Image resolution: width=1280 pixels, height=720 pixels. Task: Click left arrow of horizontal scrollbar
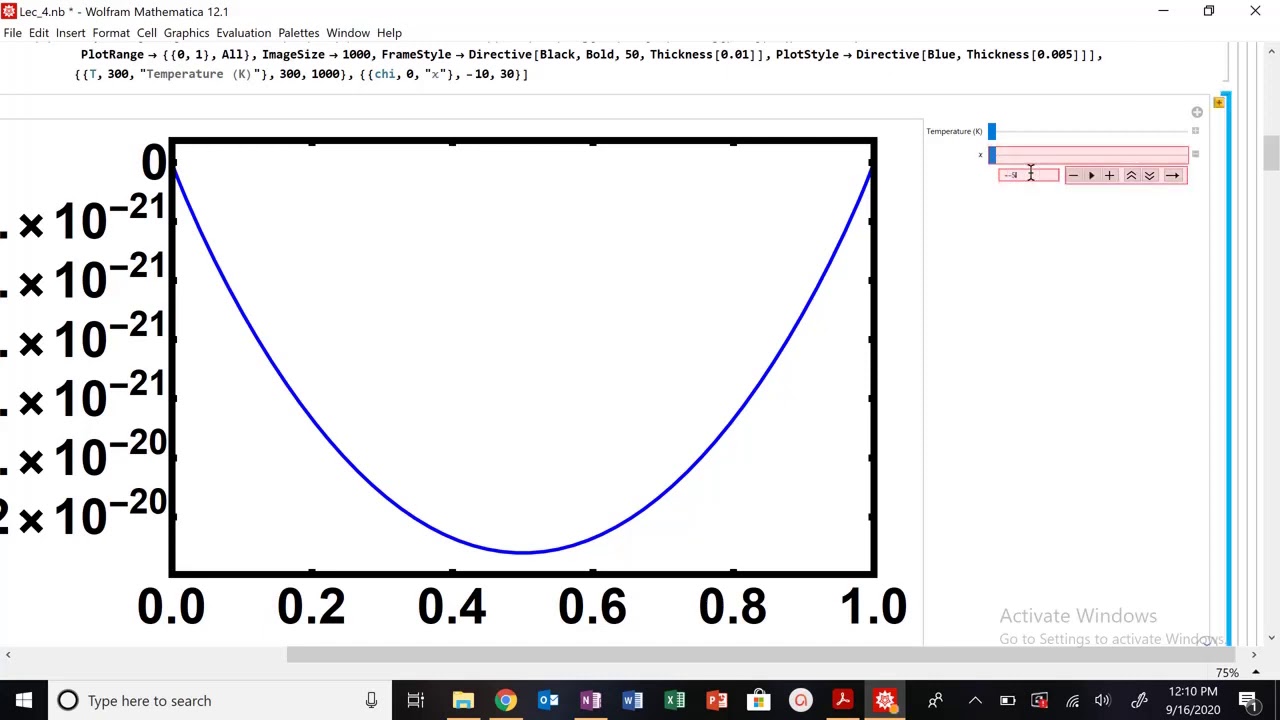click(x=8, y=655)
